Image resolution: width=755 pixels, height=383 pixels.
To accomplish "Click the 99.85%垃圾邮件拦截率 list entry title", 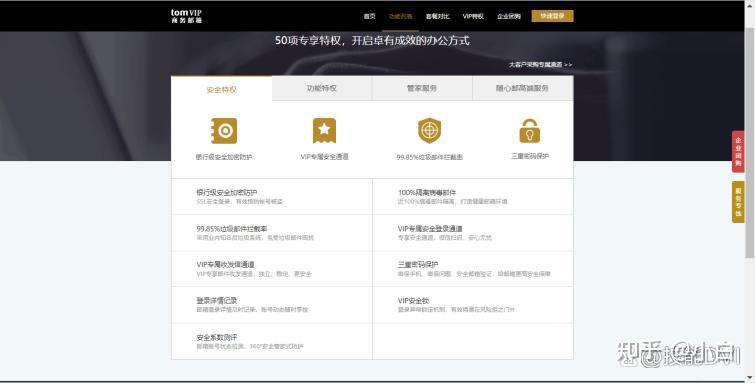I will [232, 228].
